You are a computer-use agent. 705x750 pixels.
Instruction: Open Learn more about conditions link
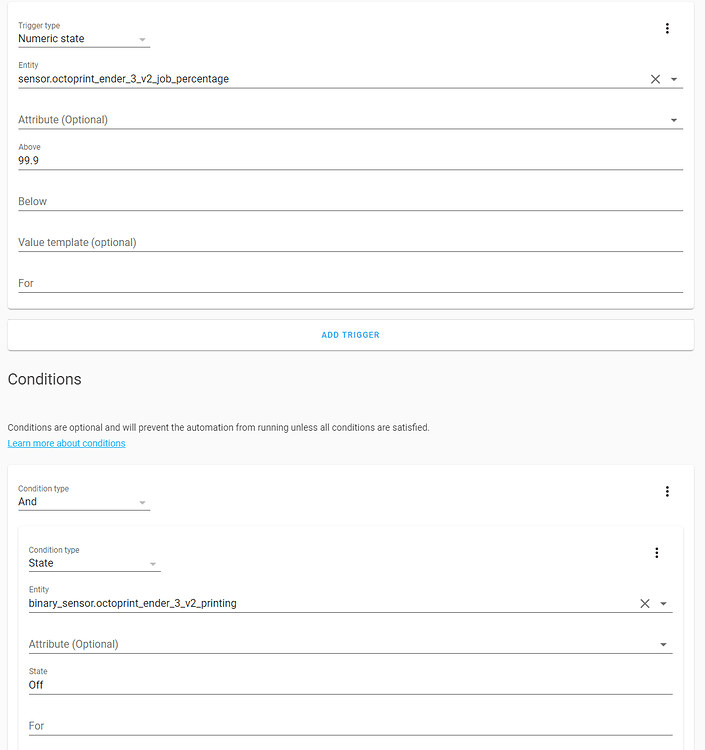pos(66,443)
